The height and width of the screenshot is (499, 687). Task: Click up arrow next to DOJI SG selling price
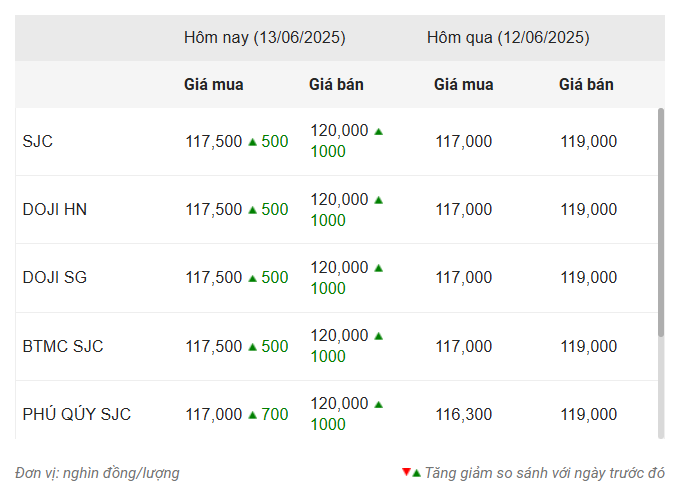[x=379, y=268]
